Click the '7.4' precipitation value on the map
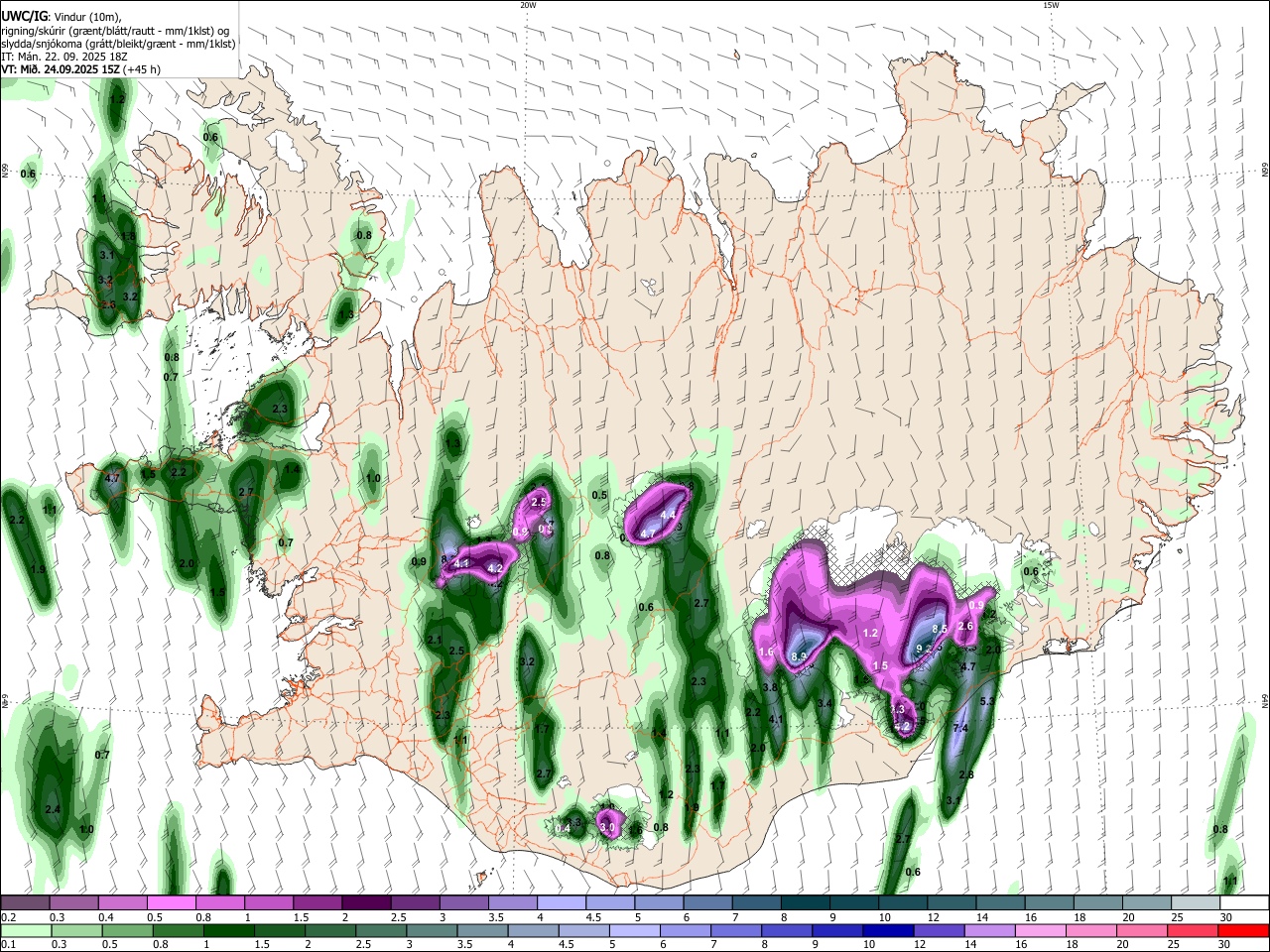 tap(960, 728)
